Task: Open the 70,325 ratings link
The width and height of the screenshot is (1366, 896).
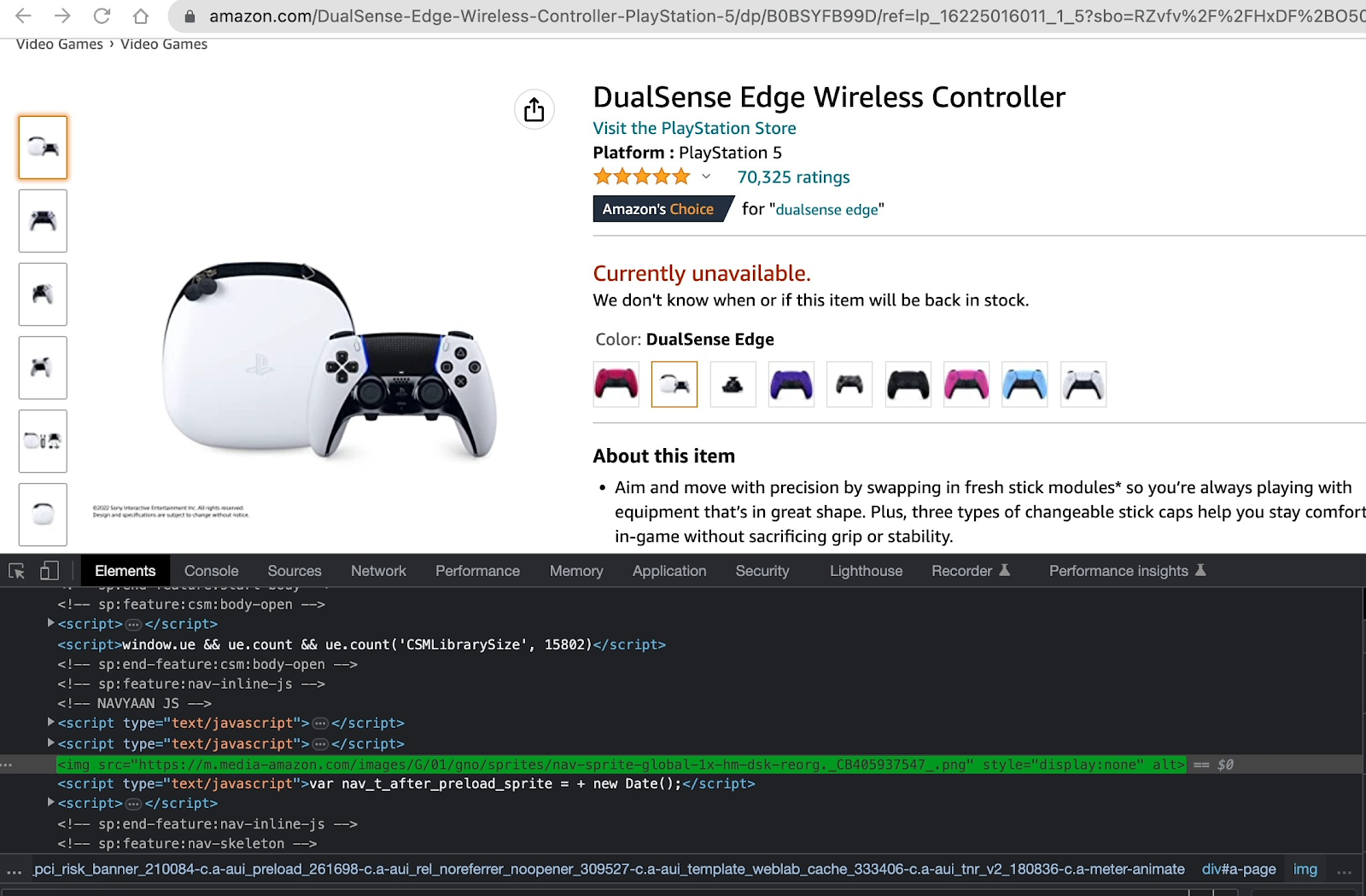Action: point(793,177)
